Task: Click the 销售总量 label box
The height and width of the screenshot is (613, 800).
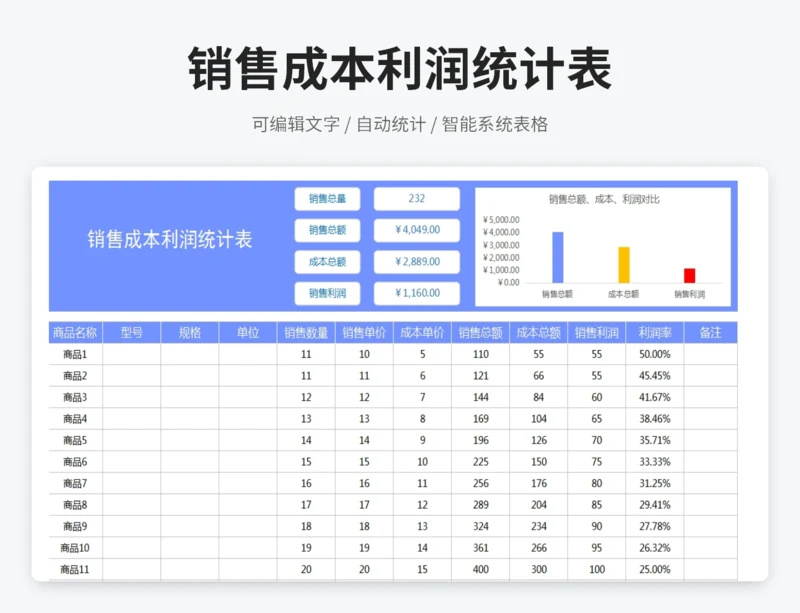Action: (x=327, y=199)
